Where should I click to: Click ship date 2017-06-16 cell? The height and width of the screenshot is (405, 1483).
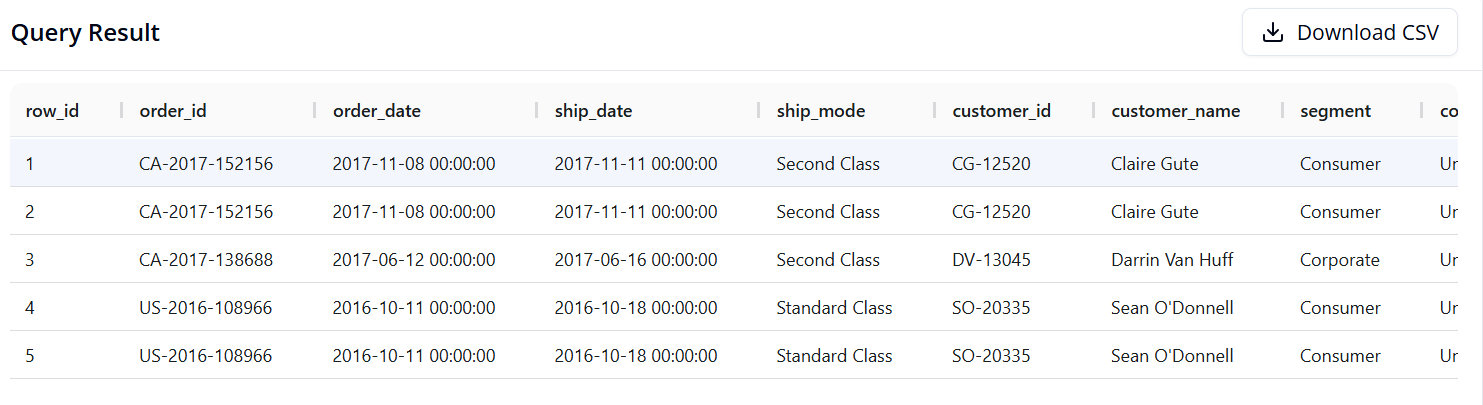point(635,260)
